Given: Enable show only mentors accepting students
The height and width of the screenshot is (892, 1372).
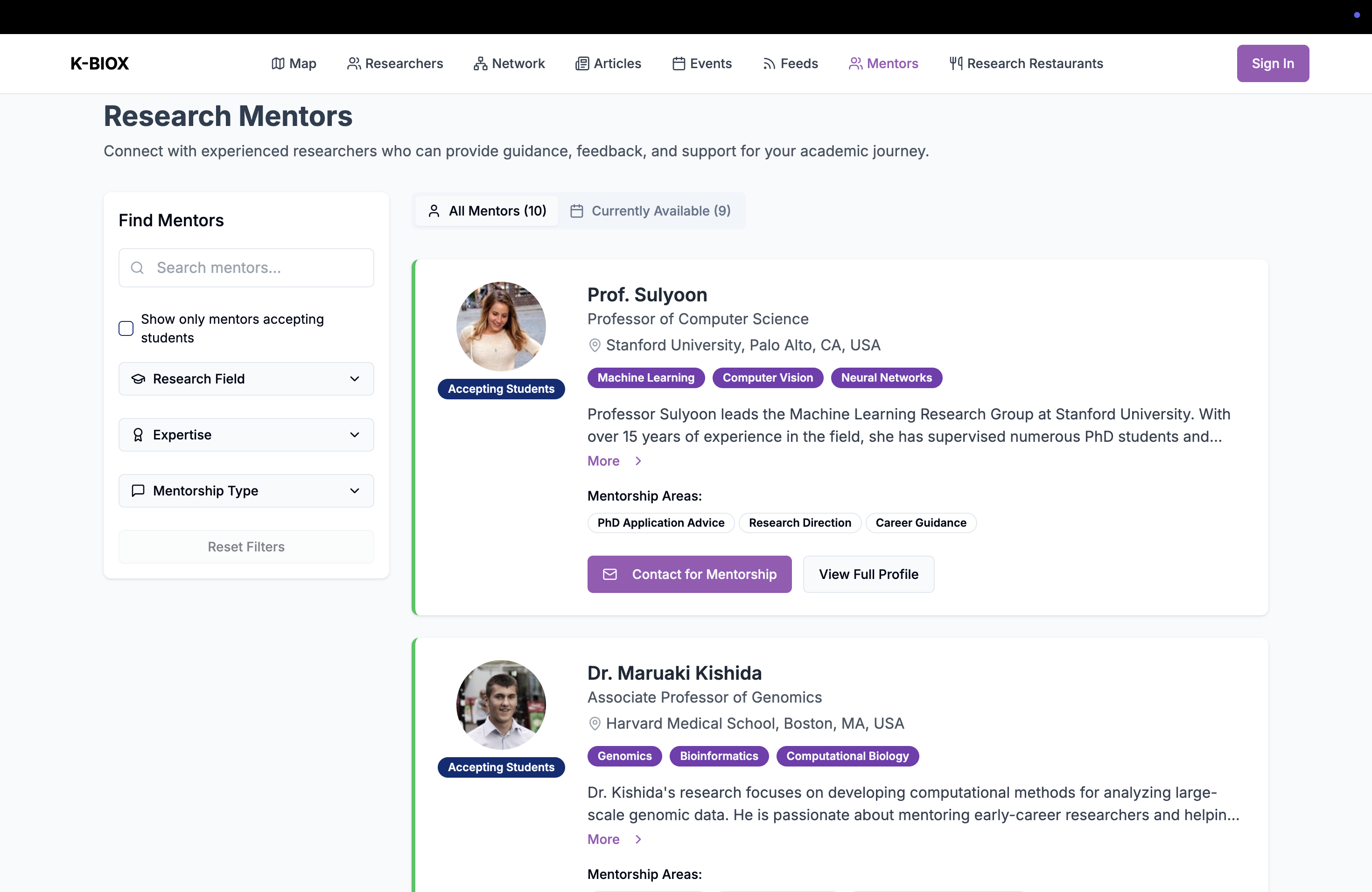Looking at the screenshot, I should pos(126,328).
